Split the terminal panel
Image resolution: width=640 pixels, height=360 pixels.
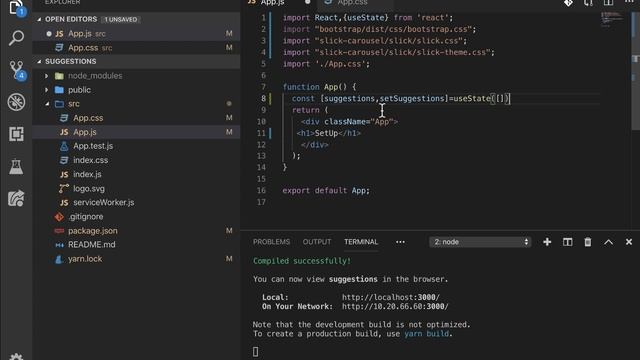(567, 242)
